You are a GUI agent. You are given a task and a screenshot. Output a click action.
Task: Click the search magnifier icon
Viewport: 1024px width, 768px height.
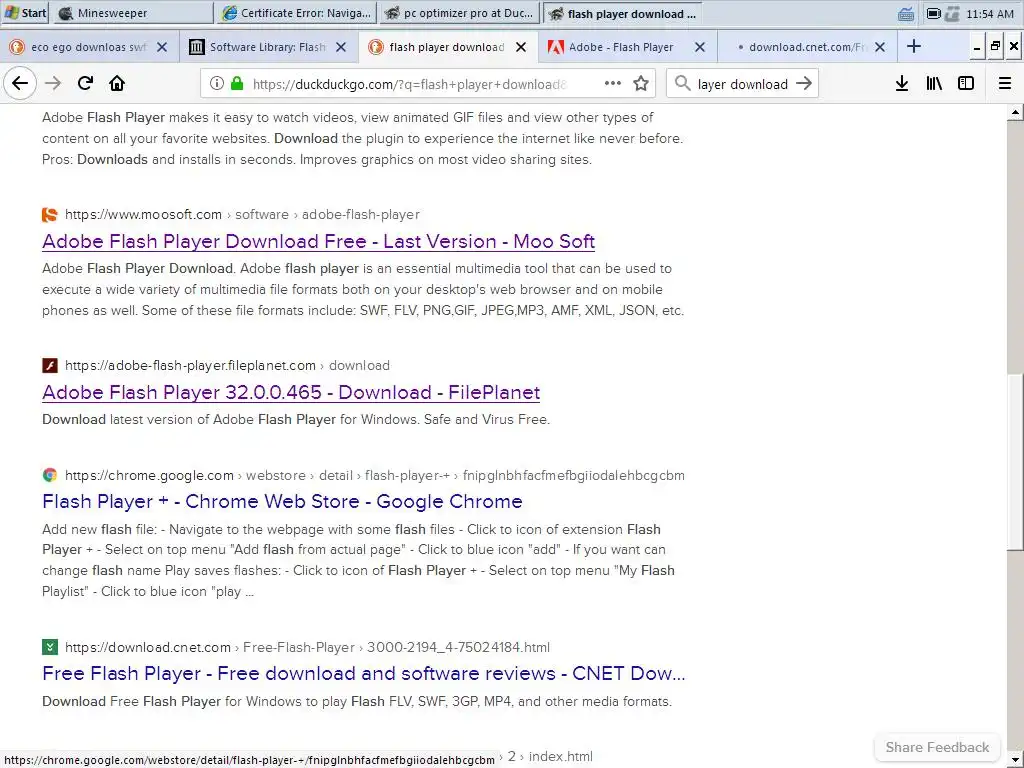point(682,84)
